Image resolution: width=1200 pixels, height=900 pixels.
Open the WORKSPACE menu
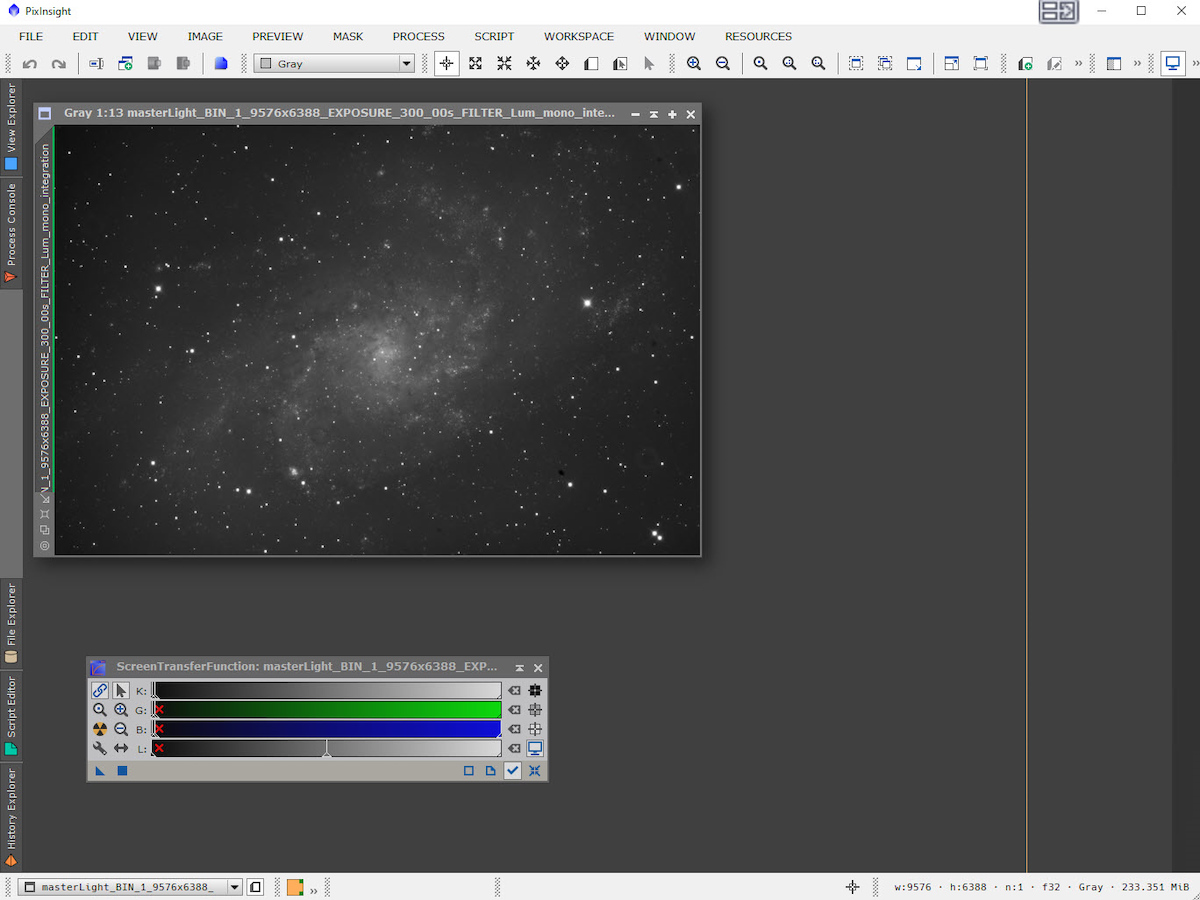pyautogui.click(x=579, y=36)
